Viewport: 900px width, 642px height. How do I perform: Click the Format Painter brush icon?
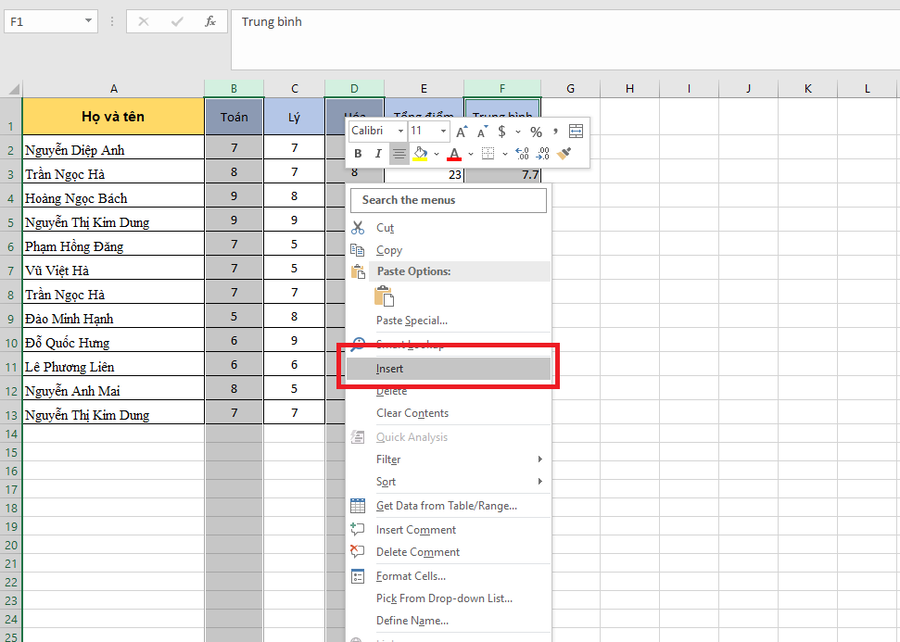[x=564, y=154]
